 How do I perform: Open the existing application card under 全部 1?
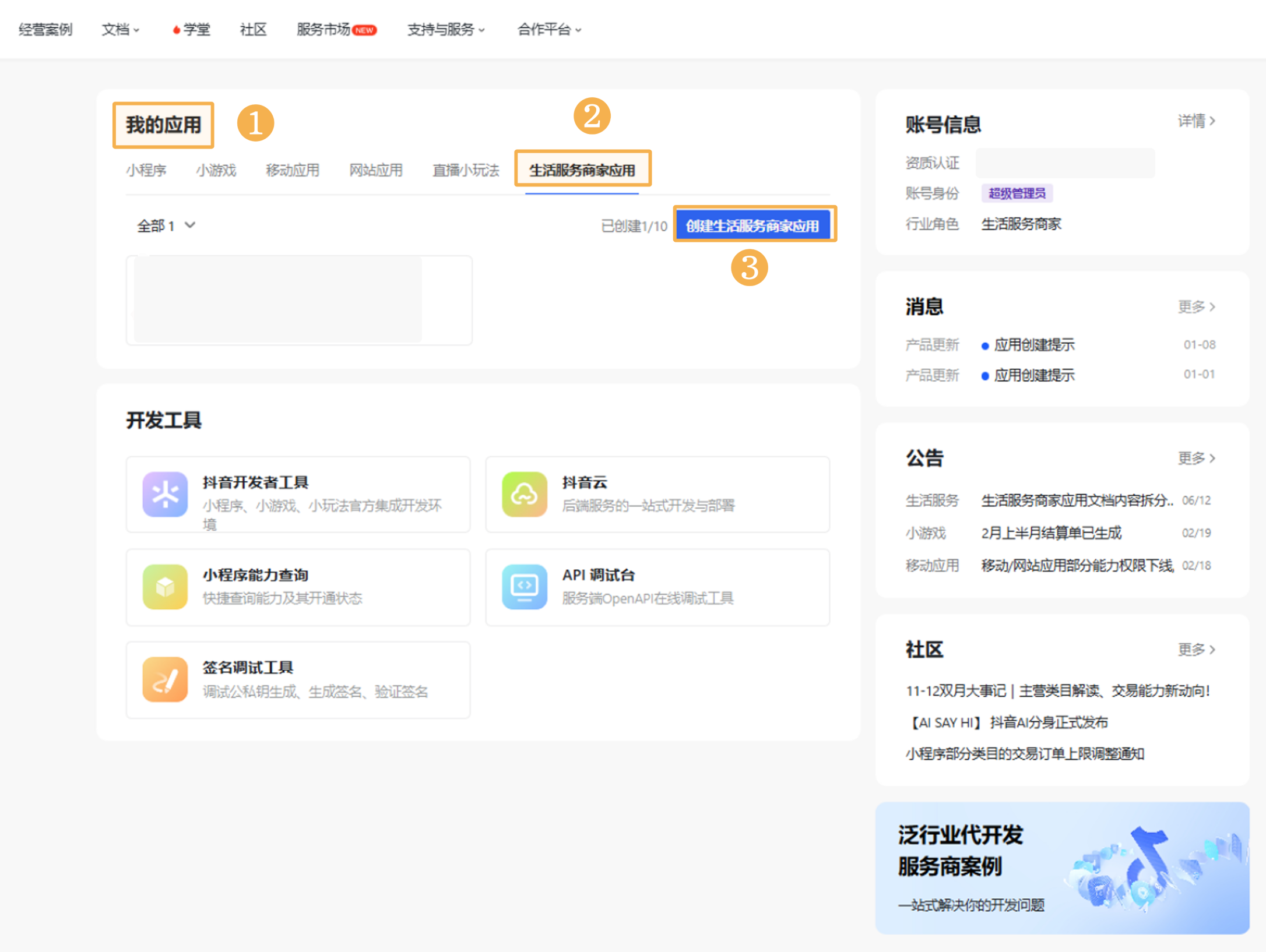299,300
